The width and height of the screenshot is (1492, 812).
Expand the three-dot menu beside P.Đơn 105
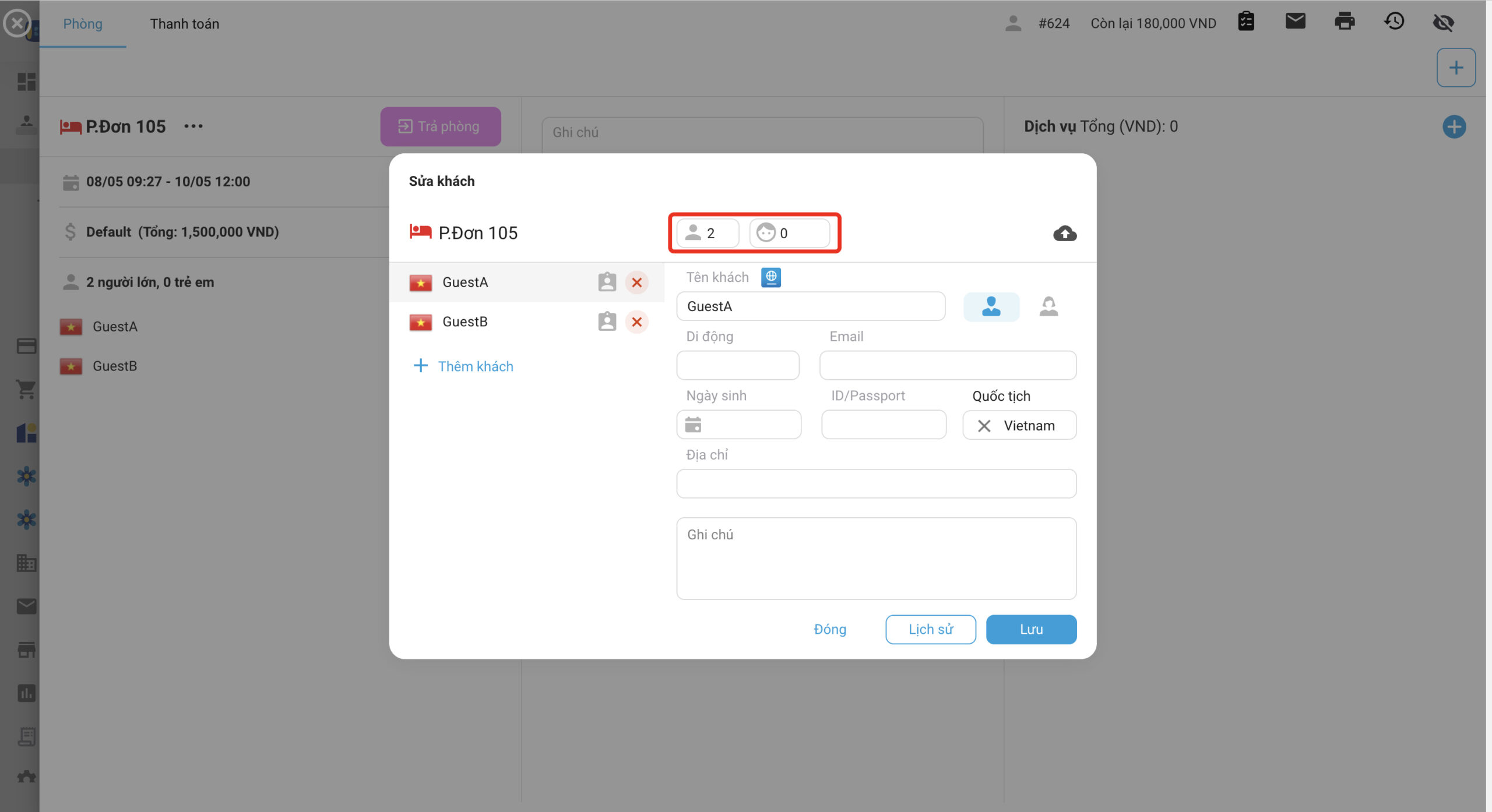point(193,126)
